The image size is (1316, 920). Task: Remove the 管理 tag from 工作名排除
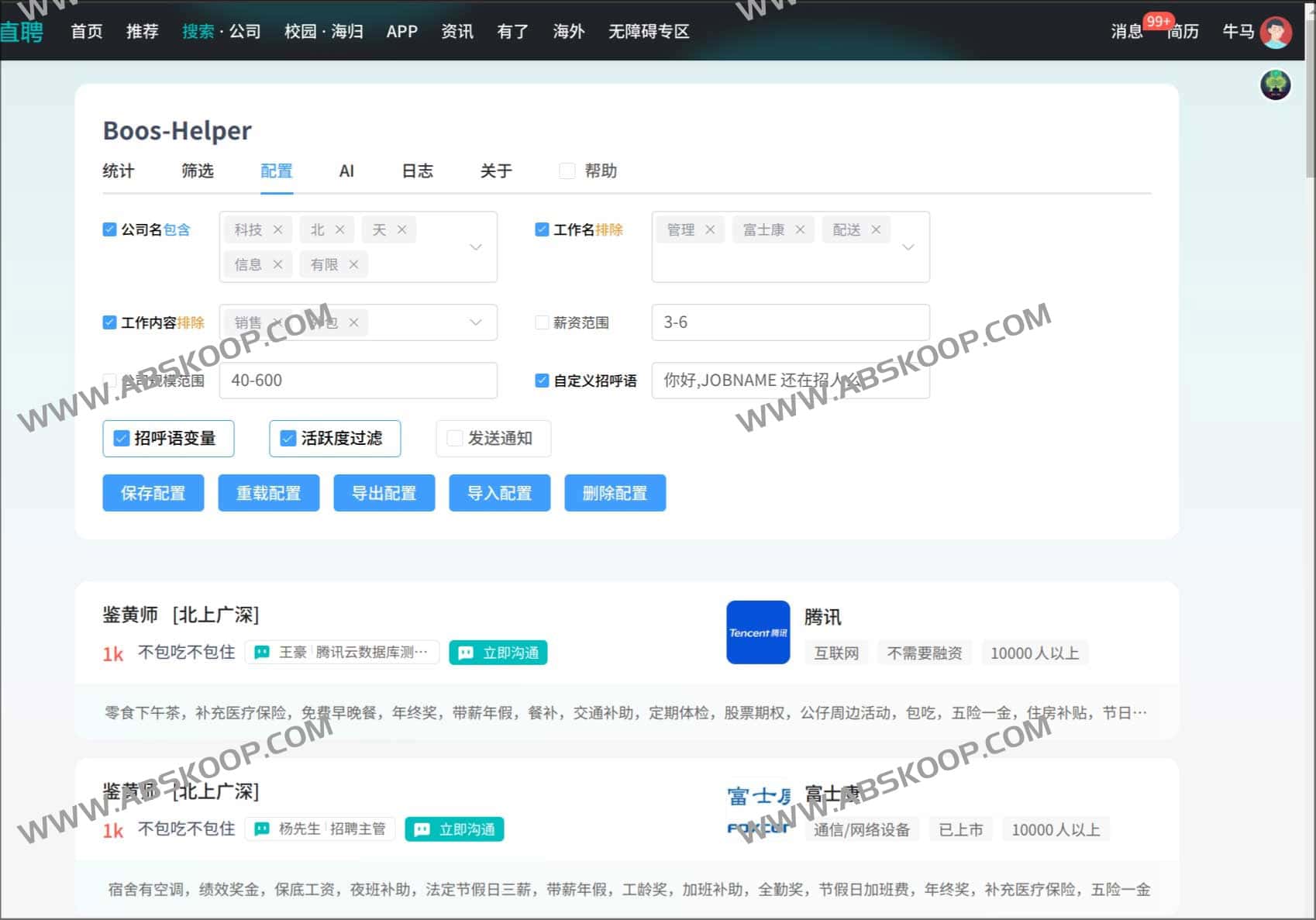[710, 229]
